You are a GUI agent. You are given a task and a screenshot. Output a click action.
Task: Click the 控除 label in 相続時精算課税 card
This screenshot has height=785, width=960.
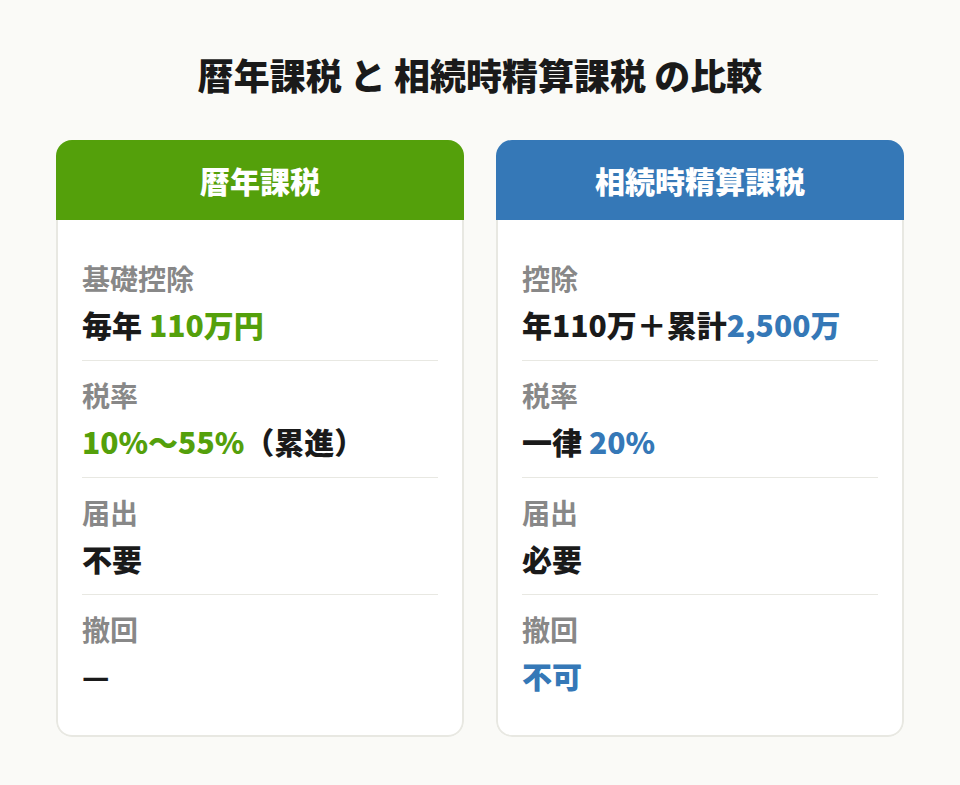coord(550,280)
